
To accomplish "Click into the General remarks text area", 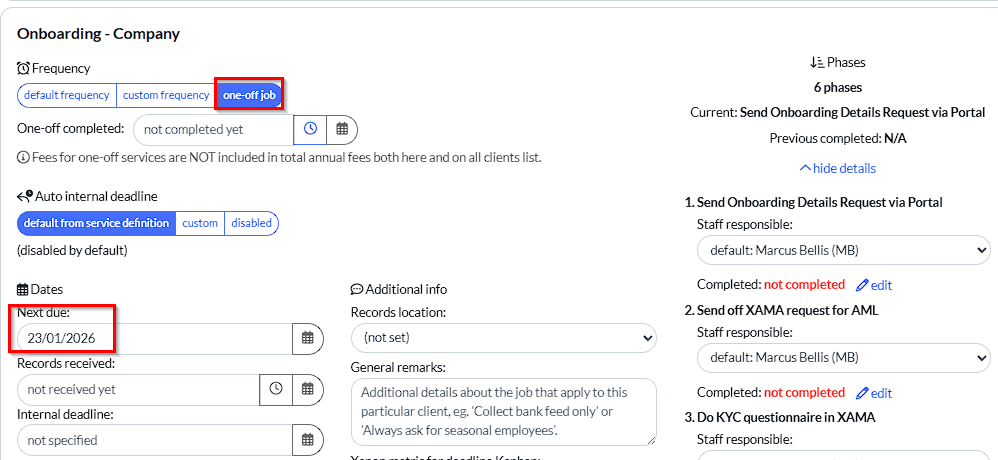I will [503, 410].
